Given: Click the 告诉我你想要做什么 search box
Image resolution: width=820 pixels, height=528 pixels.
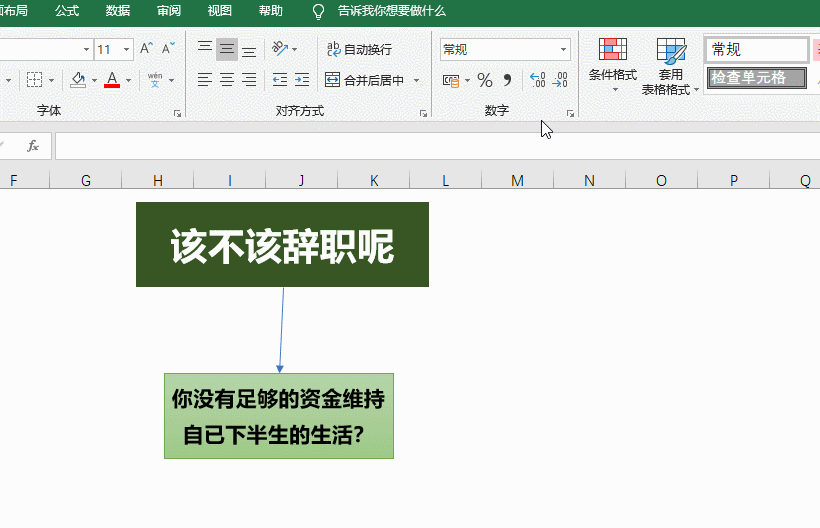Looking at the screenshot, I should point(392,11).
